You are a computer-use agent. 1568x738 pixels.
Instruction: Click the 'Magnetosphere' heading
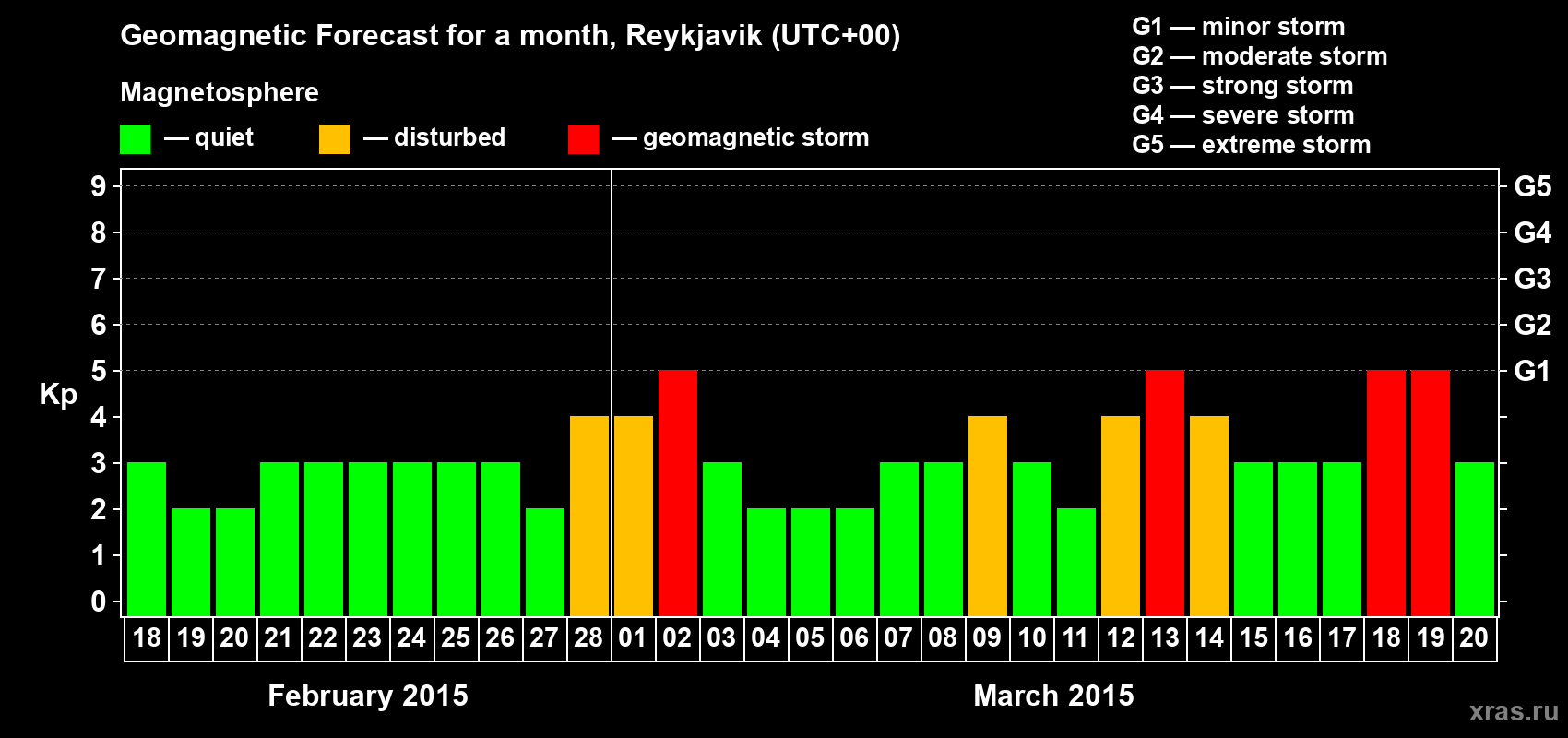point(220,92)
